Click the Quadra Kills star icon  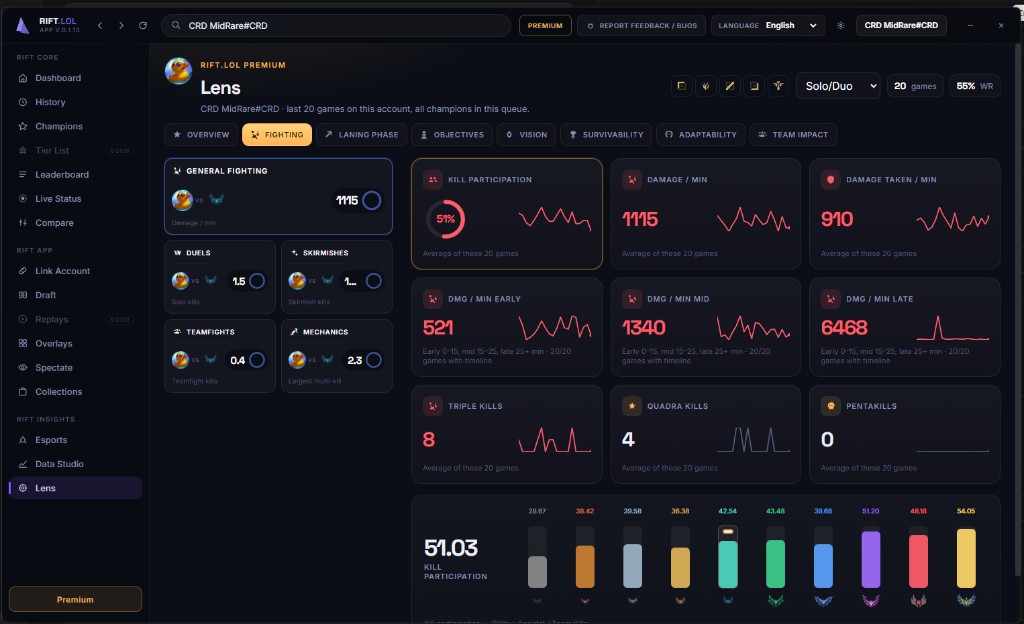[x=632, y=406]
